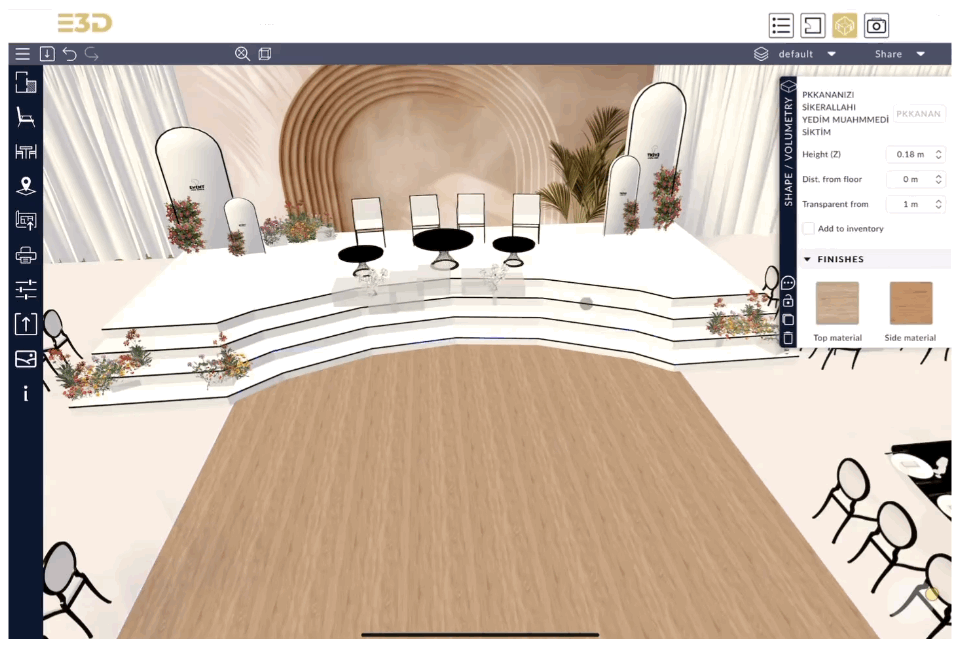Select the Shape / Volumetry tab

tap(788, 150)
